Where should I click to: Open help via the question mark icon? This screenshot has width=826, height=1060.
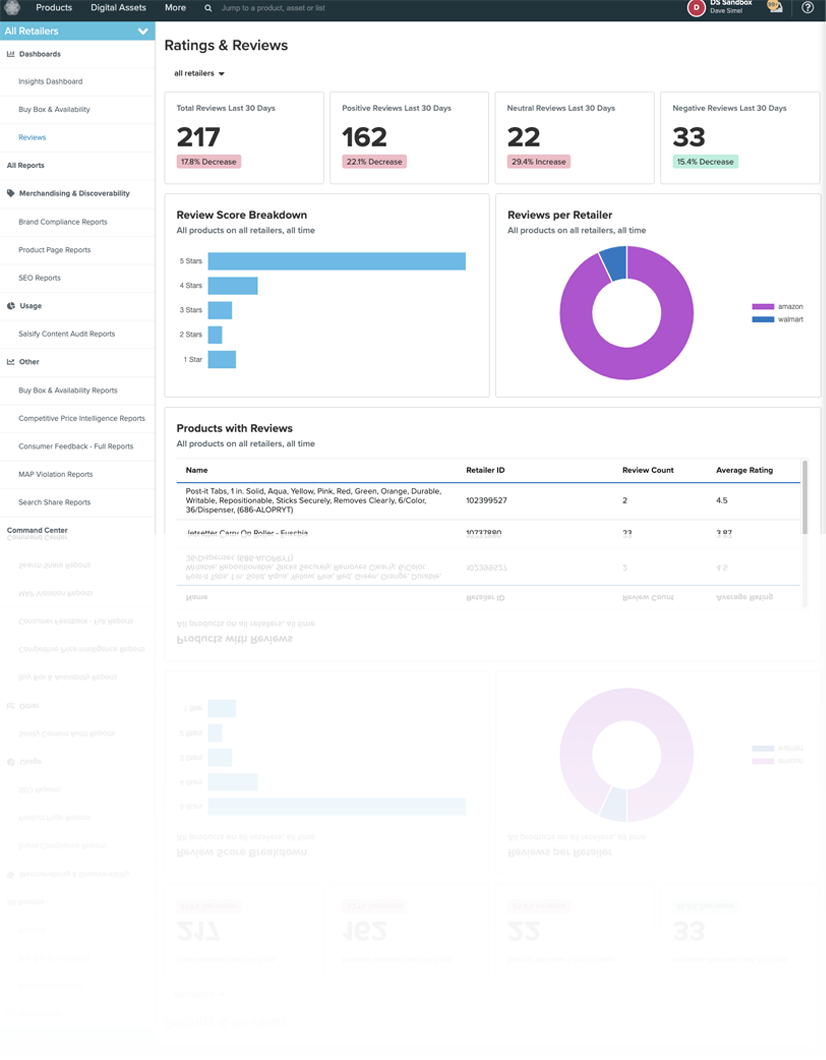[x=810, y=8]
